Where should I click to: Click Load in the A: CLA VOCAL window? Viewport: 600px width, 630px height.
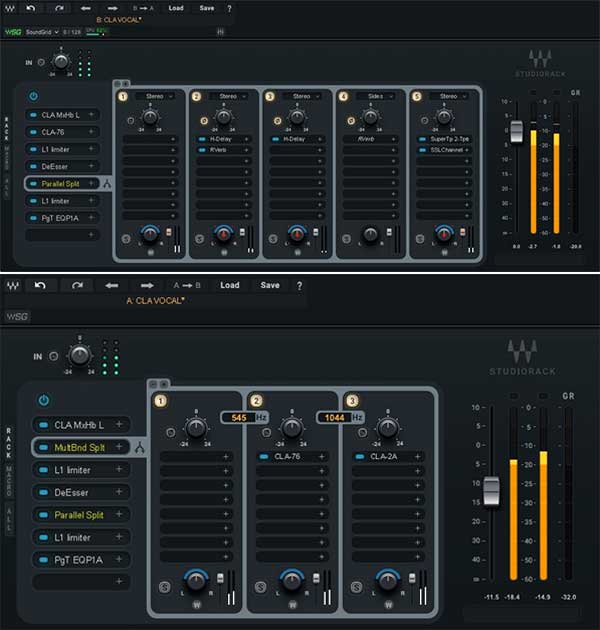tap(229, 285)
